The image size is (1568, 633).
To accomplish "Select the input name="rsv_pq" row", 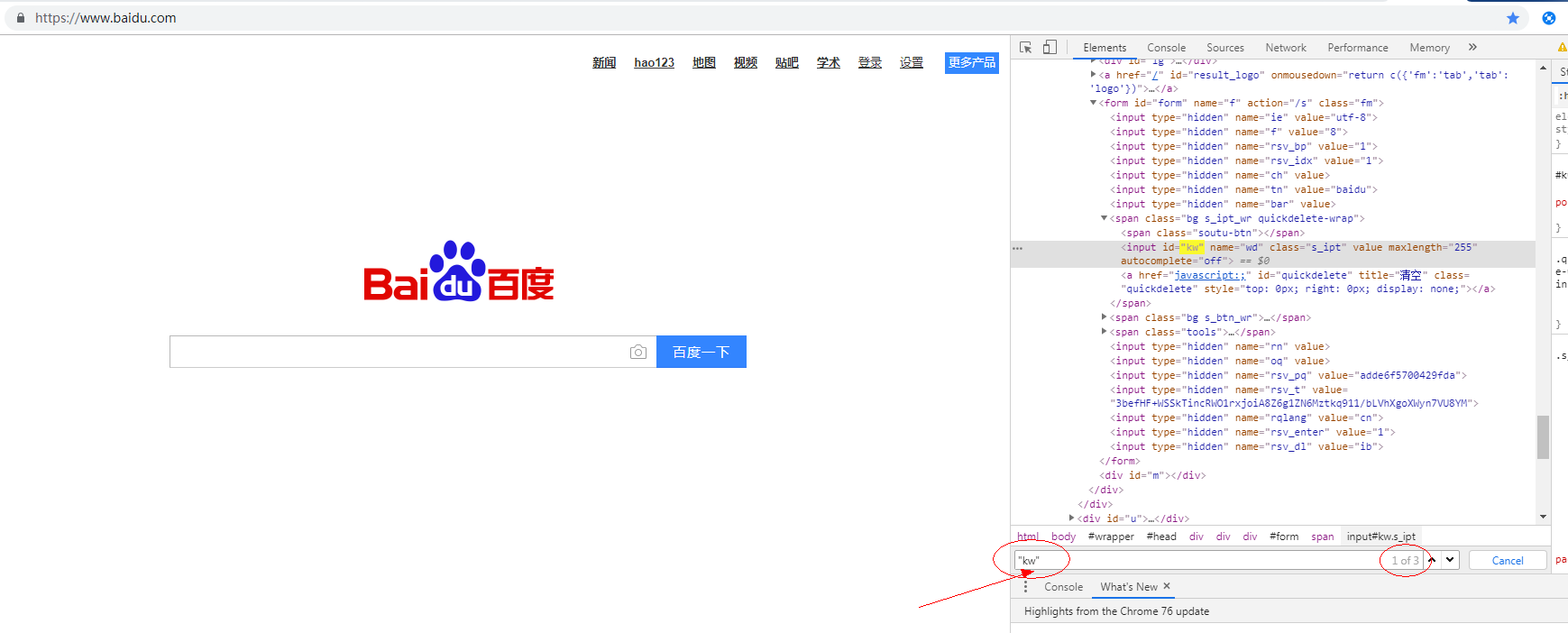I will [1288, 375].
